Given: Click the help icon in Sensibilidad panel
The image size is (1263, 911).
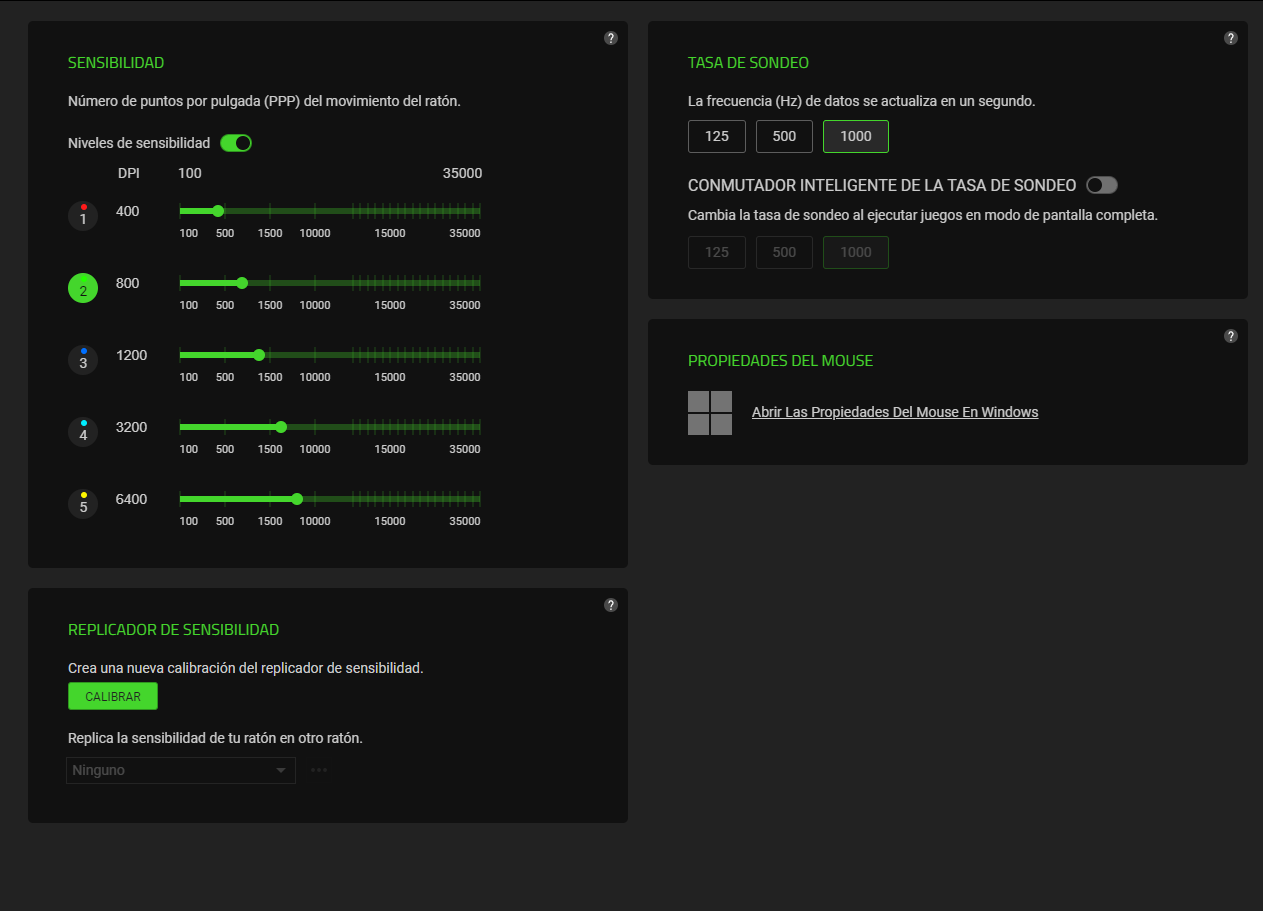Looking at the screenshot, I should (611, 38).
